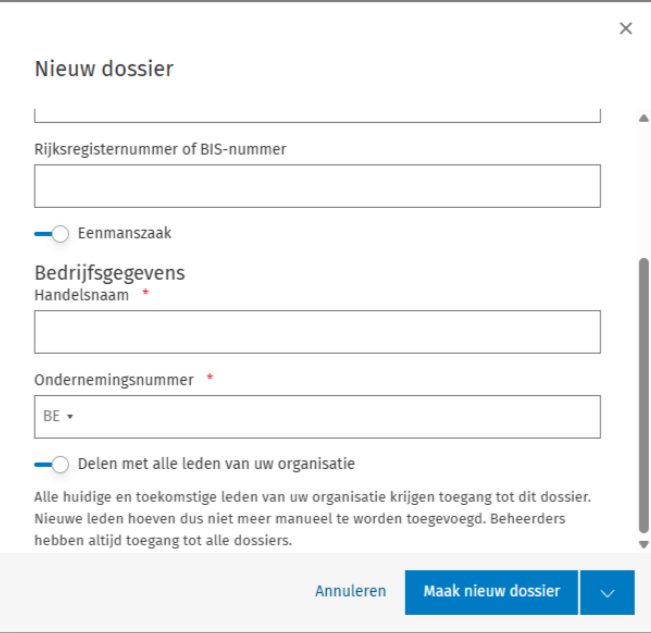Image resolution: width=651 pixels, height=633 pixels.
Task: Focus the Rijksregisternummer of BIS-nummer field
Action: tap(317, 186)
